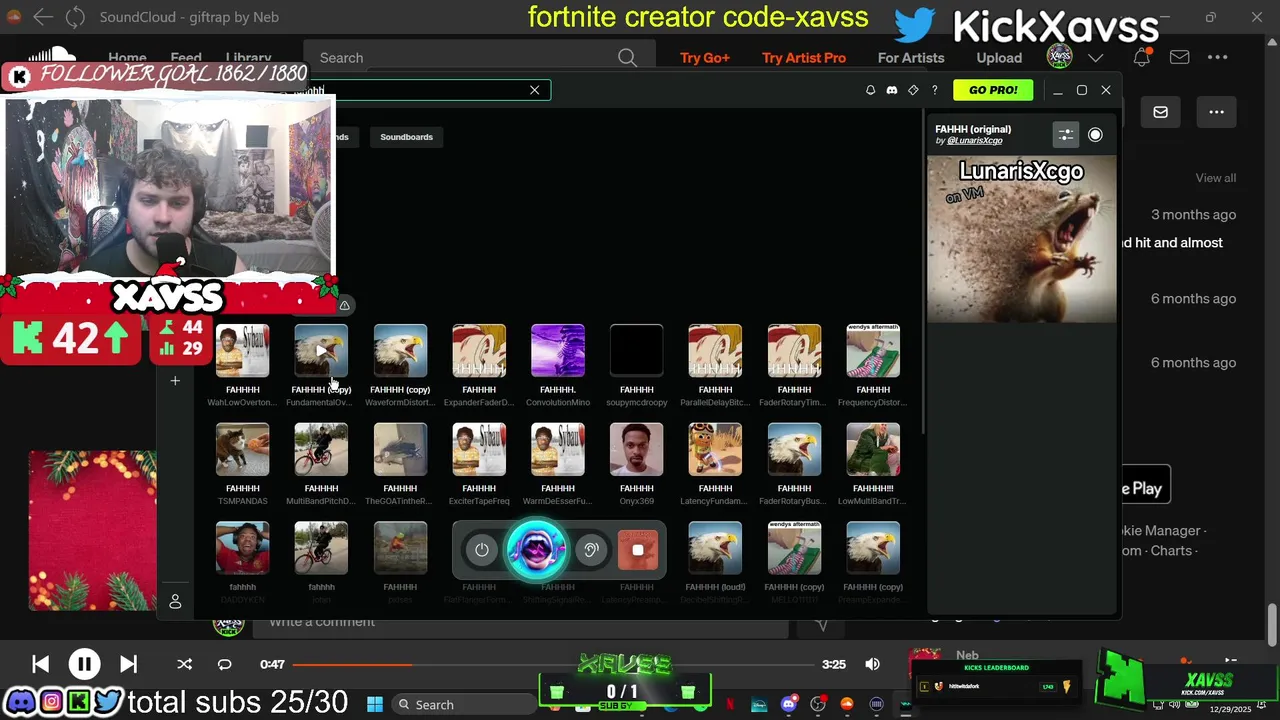
Task: Play FAHHHH sound by ExpanderFaderD
Action: [479, 351]
